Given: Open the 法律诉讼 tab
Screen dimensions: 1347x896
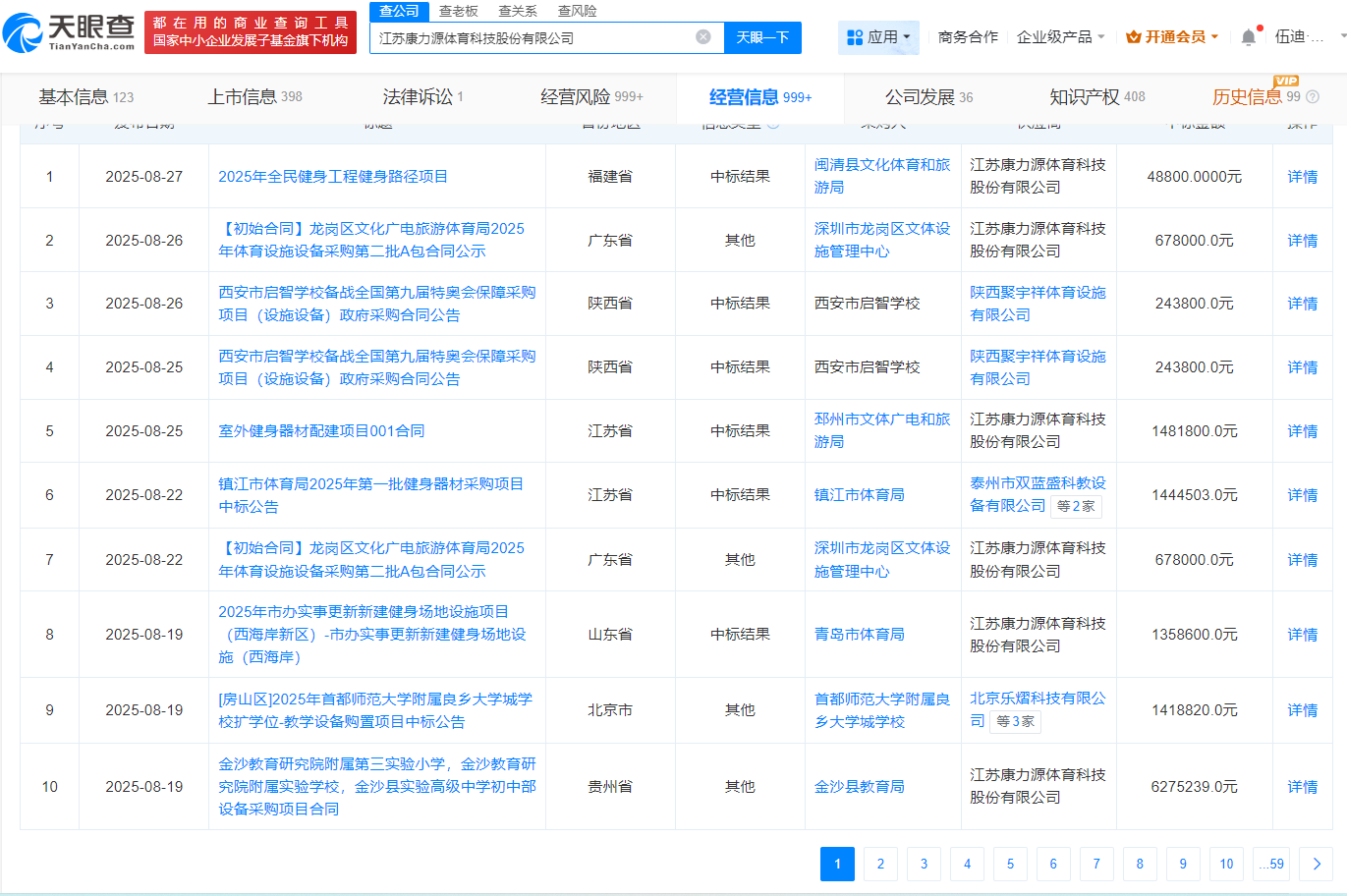Looking at the screenshot, I should 422,97.
